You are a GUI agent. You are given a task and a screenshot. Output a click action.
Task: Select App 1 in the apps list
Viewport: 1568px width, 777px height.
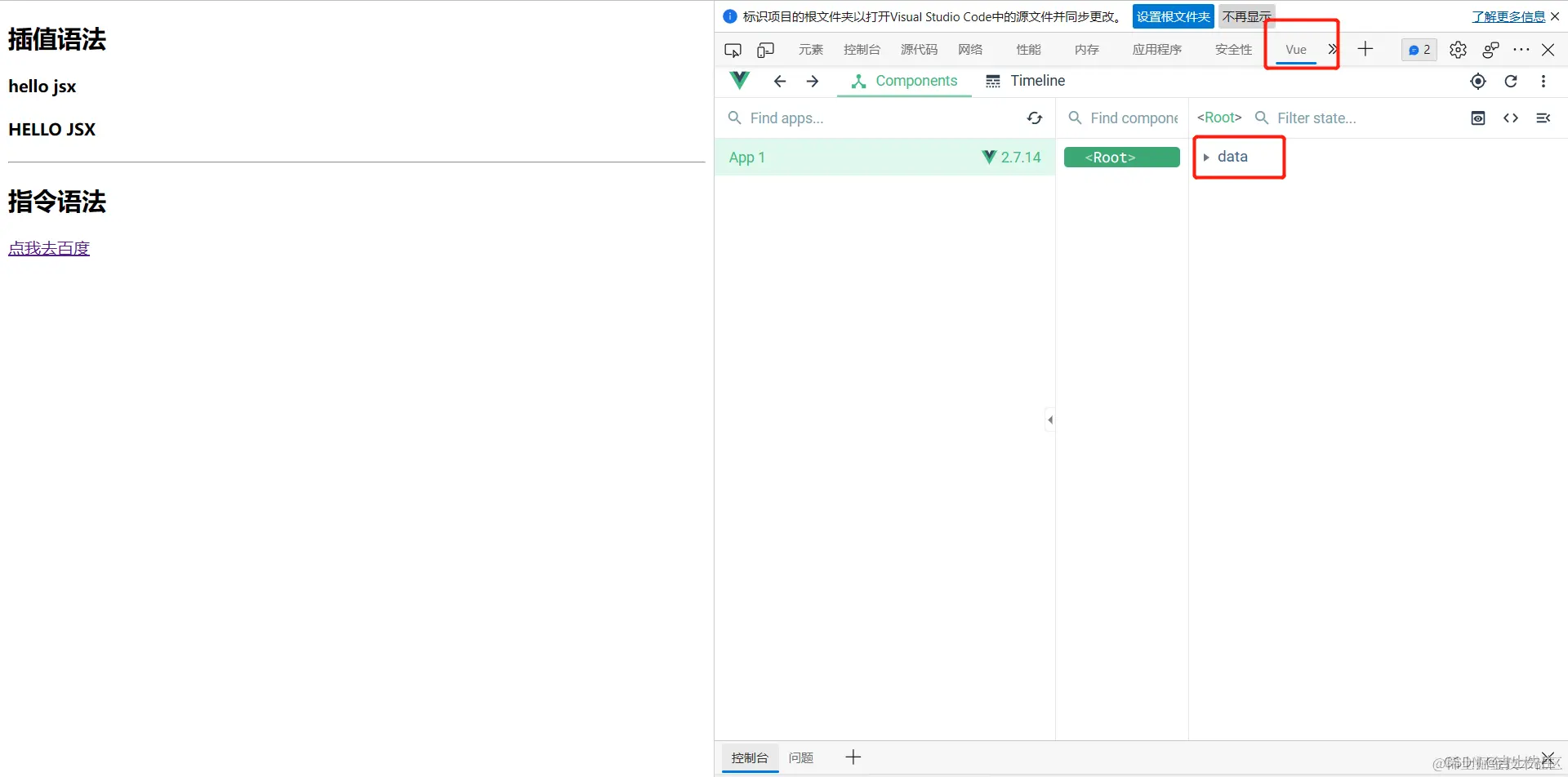(884, 157)
